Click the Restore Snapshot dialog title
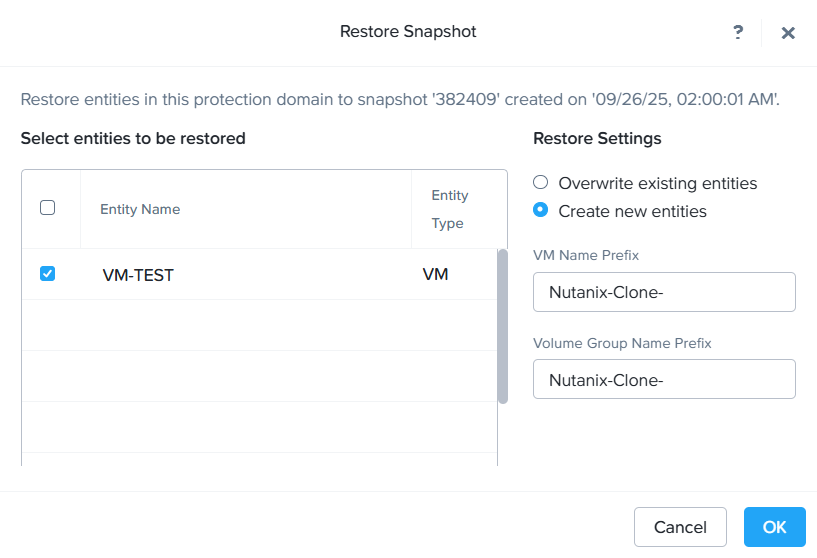This screenshot has width=817, height=558. click(408, 32)
